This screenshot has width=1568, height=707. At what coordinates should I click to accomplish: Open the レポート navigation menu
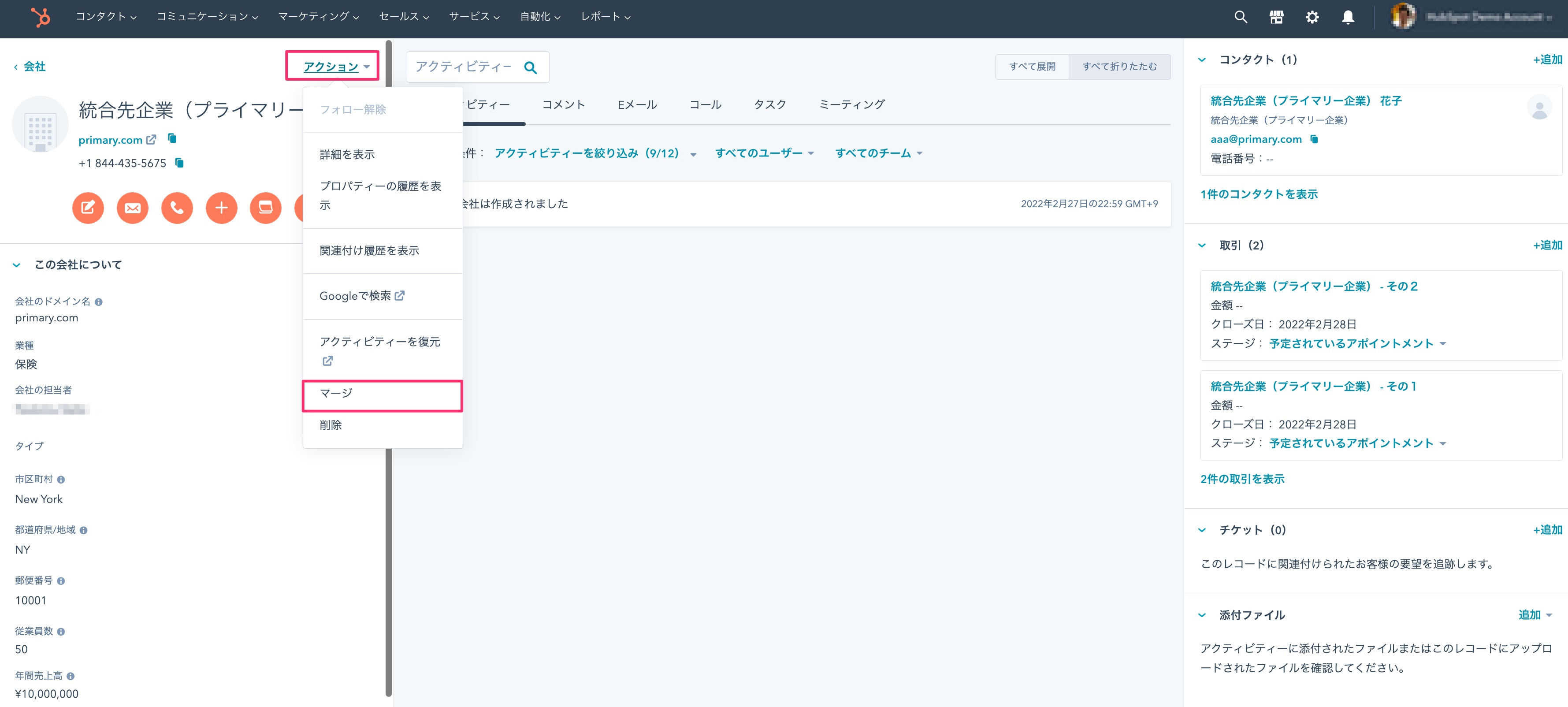(605, 16)
